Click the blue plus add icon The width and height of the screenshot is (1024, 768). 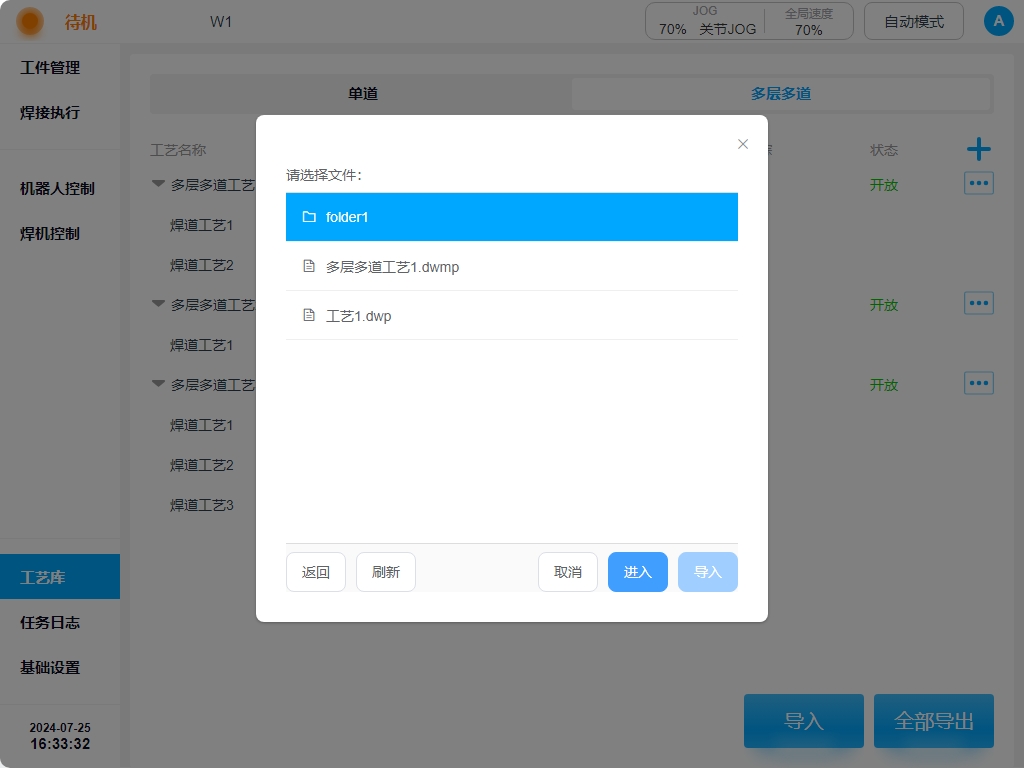pos(978,150)
